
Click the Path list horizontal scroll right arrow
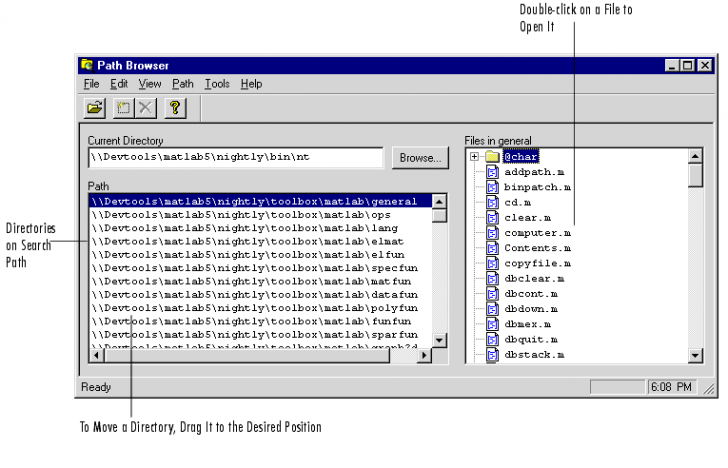tap(424, 355)
